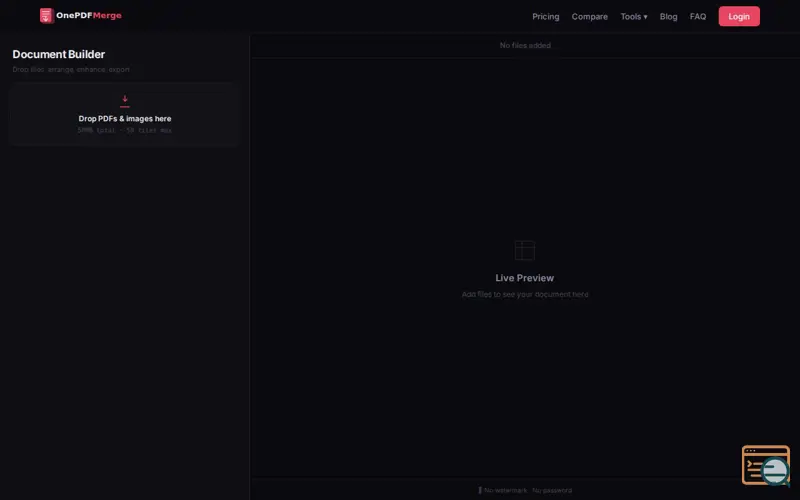Click the No password footer text
This screenshot has width=800, height=500.
[x=552, y=490]
